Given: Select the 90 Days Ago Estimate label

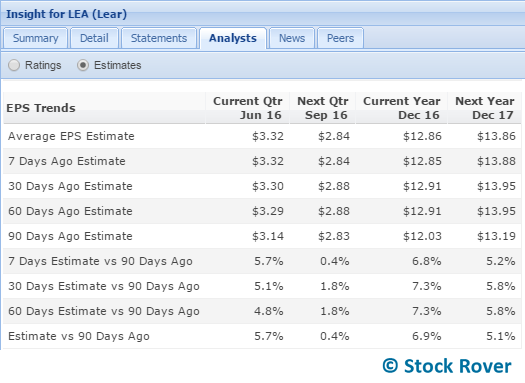Looking at the screenshot, I should [70, 236].
